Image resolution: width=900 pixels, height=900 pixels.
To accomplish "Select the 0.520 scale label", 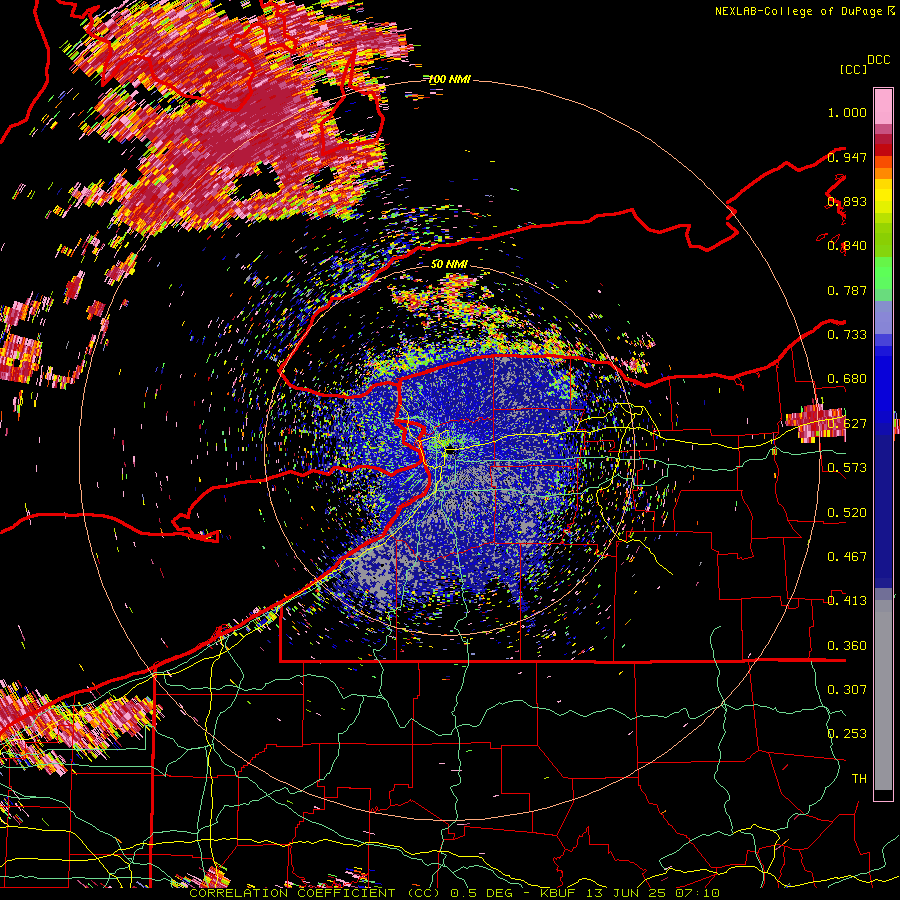I will tap(847, 512).
